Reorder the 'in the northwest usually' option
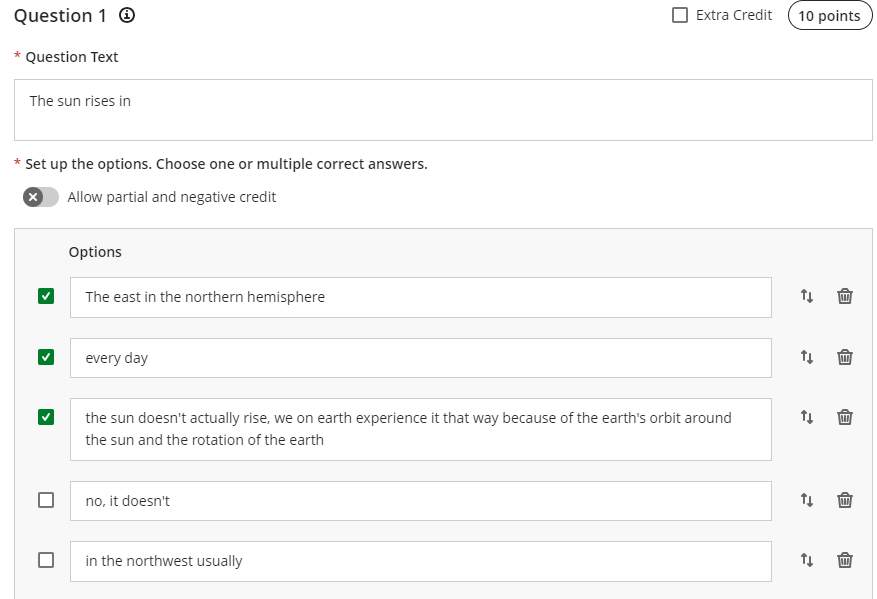 (x=807, y=560)
